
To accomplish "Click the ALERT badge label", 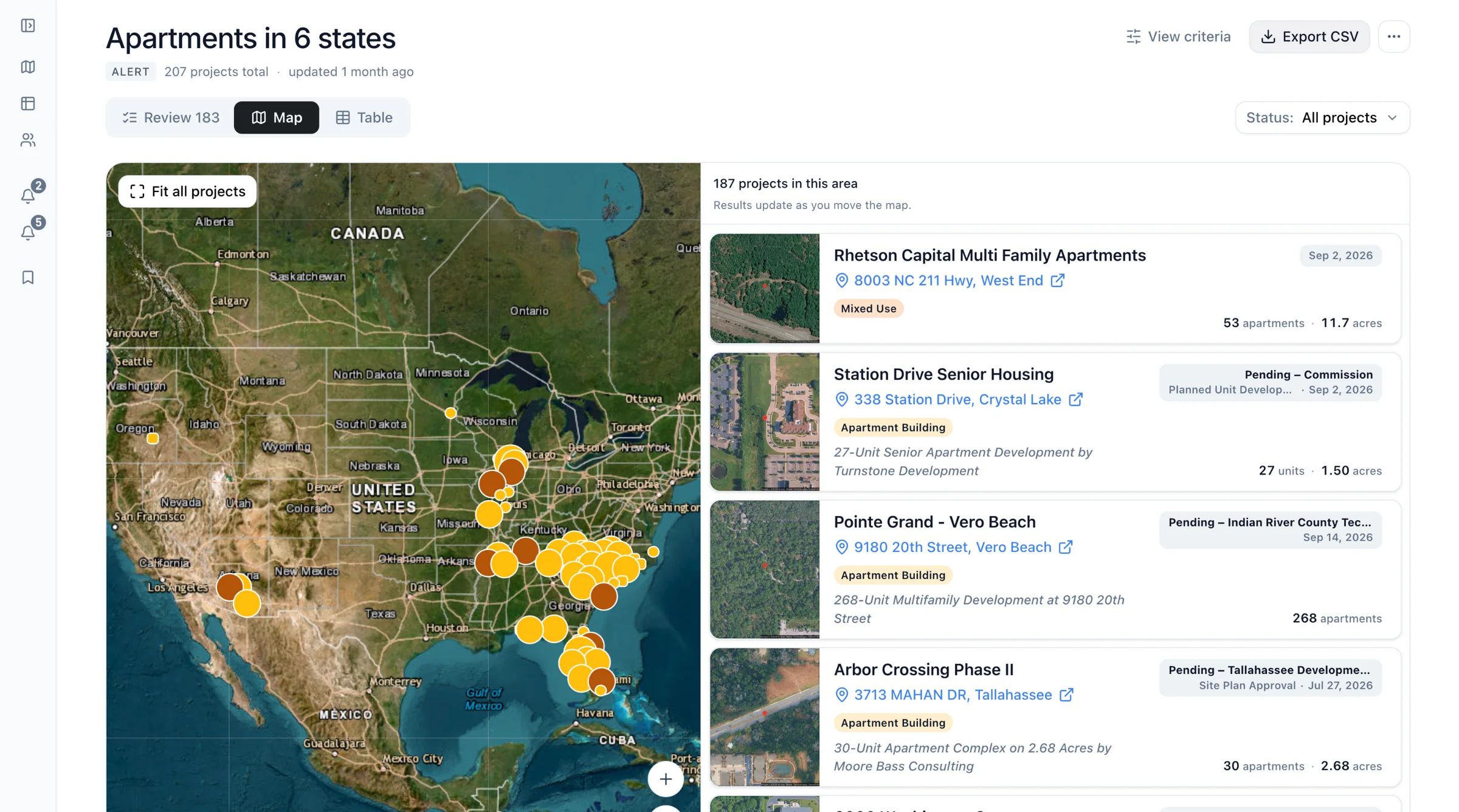I will 131,72.
